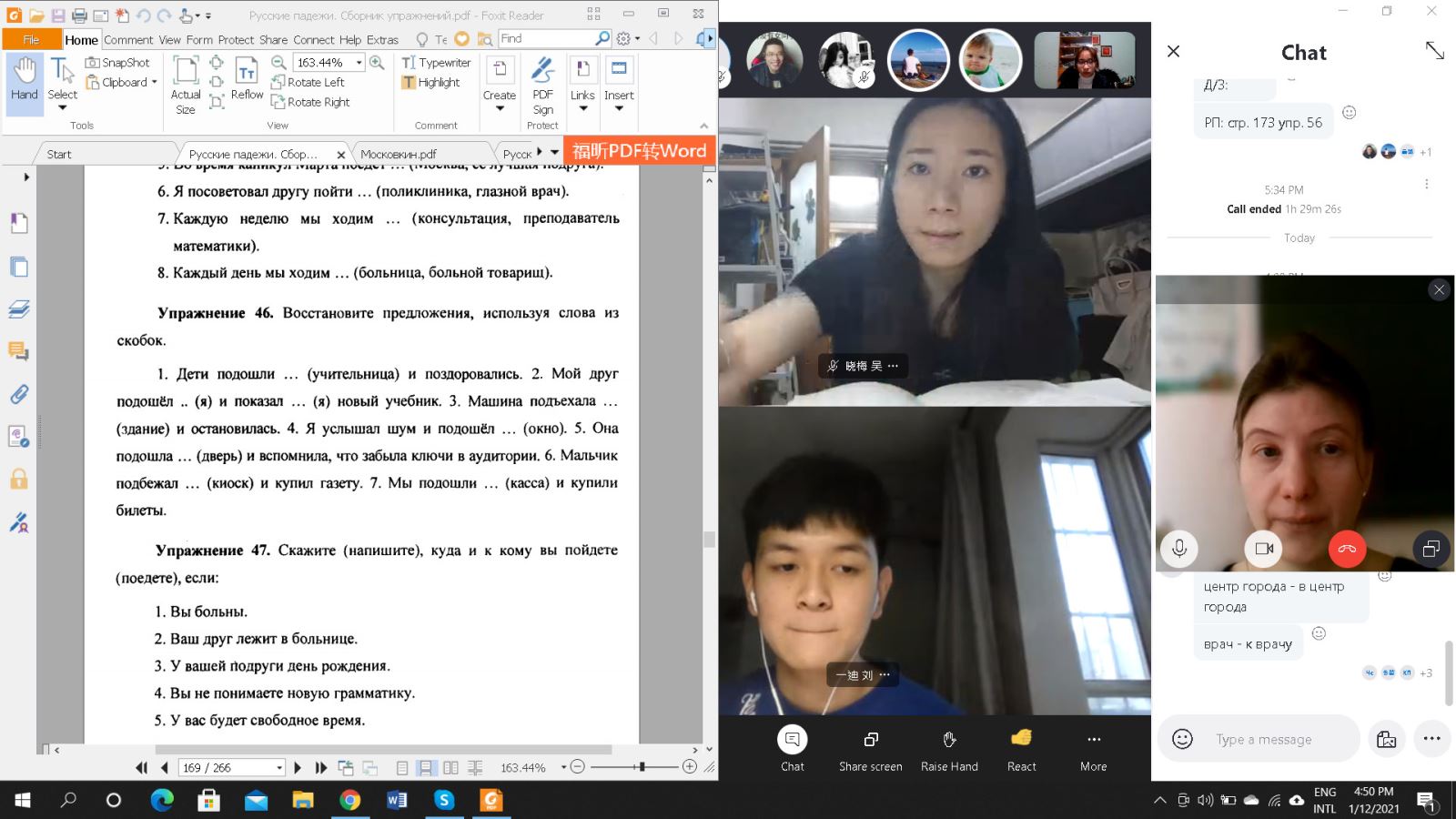
Task: Mute the microphone in the call
Action: tap(1179, 549)
